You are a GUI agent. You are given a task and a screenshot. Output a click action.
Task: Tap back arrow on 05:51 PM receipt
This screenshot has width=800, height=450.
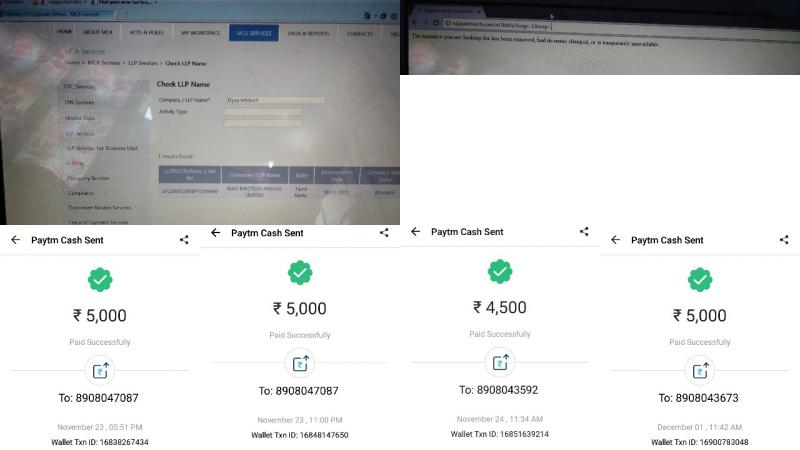tap(15, 240)
